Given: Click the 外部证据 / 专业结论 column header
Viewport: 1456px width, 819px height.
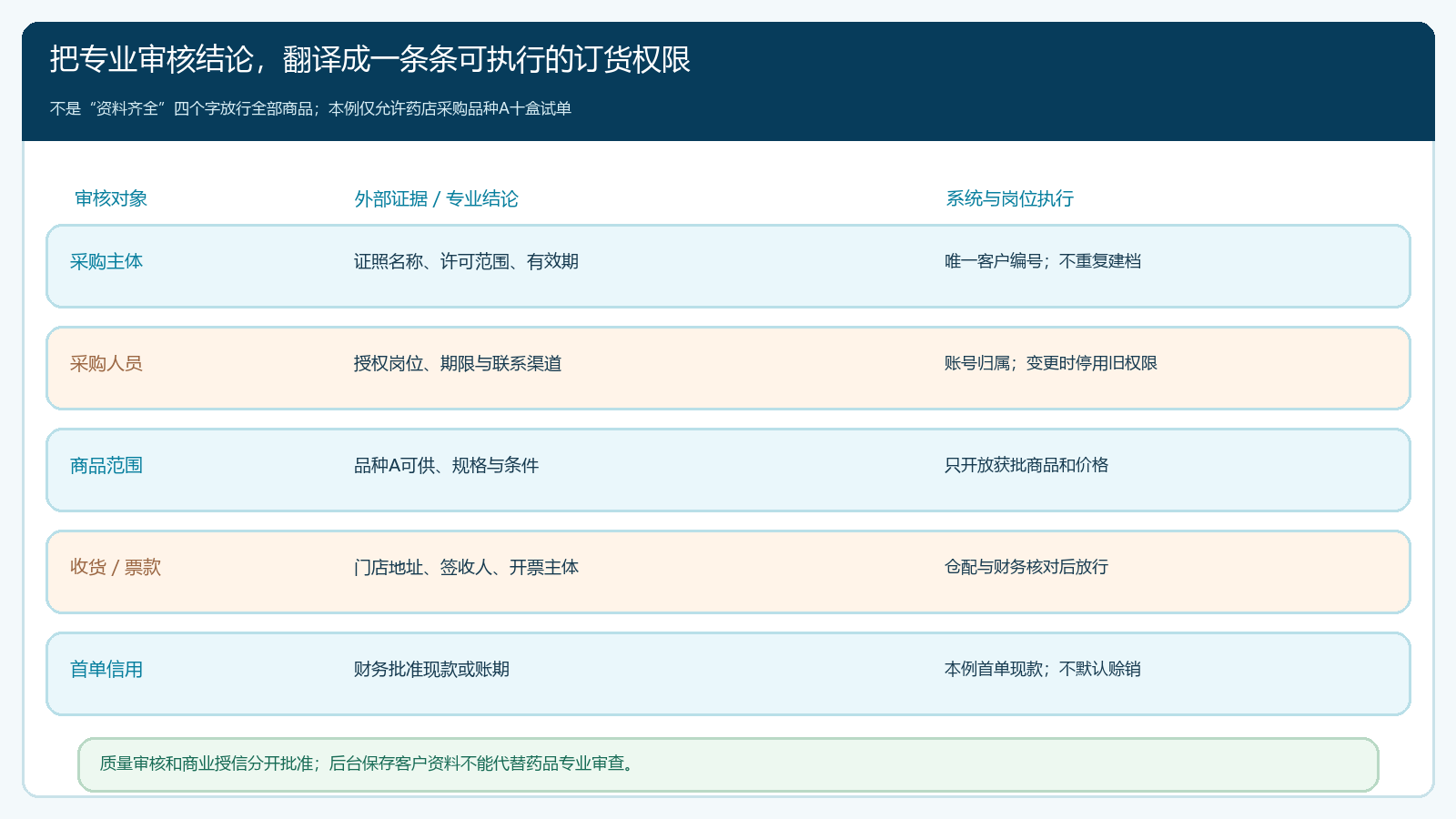Looking at the screenshot, I should pyautogui.click(x=436, y=198).
